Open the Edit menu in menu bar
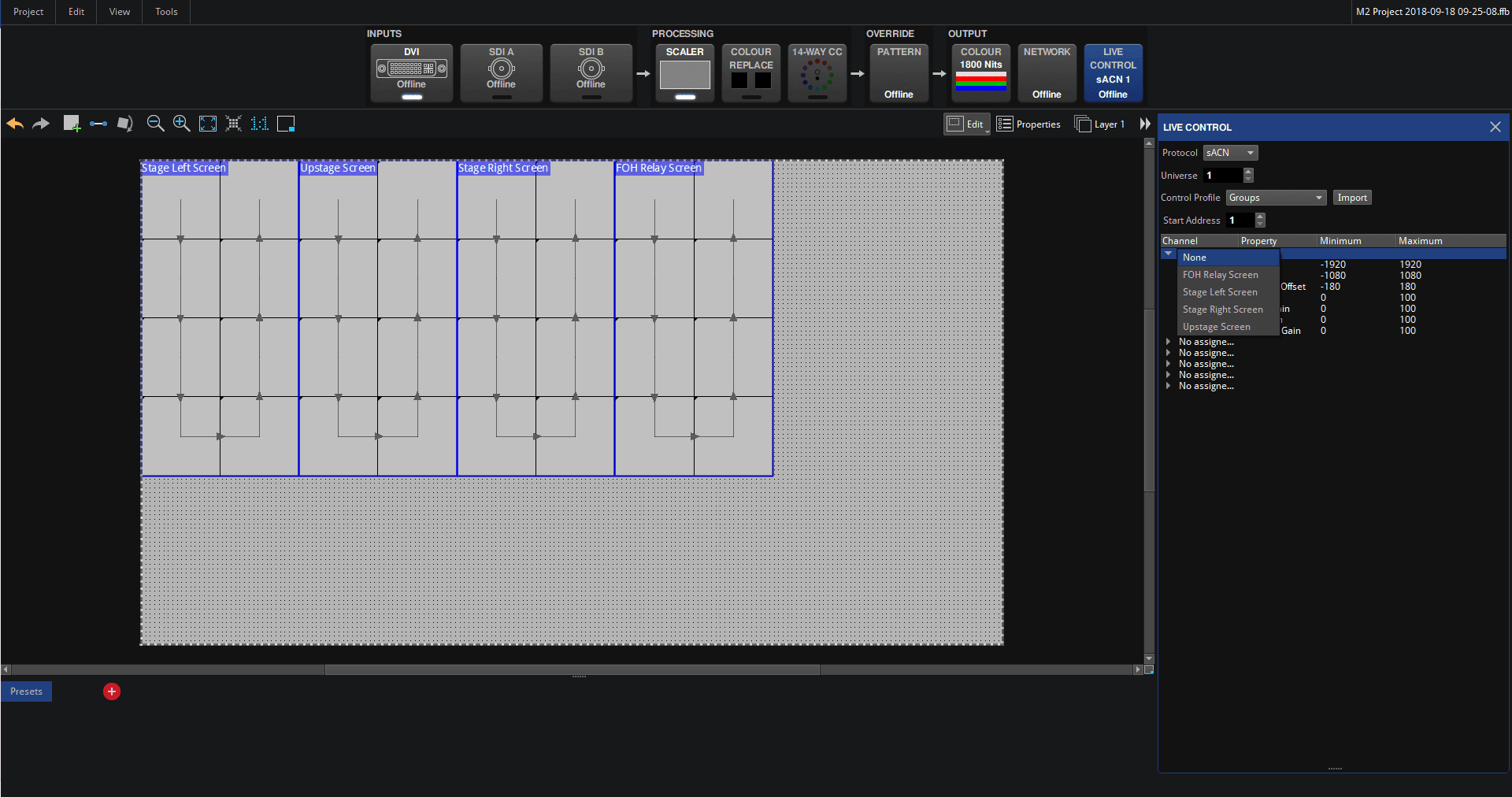The height and width of the screenshot is (797, 1512). (76, 12)
